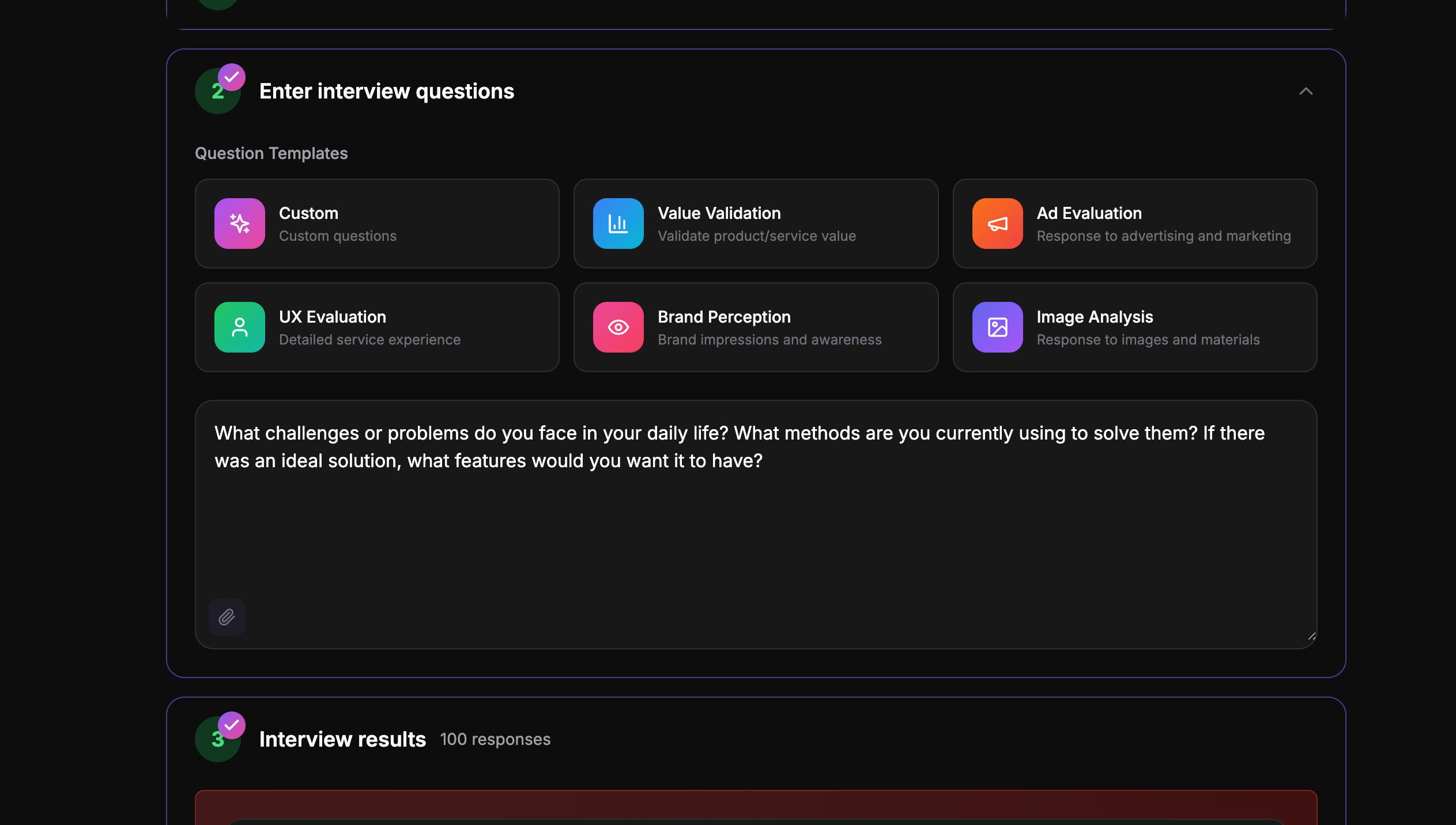The height and width of the screenshot is (825, 1456).
Task: Click the Ad Evaluation megaphone icon
Action: pos(997,224)
